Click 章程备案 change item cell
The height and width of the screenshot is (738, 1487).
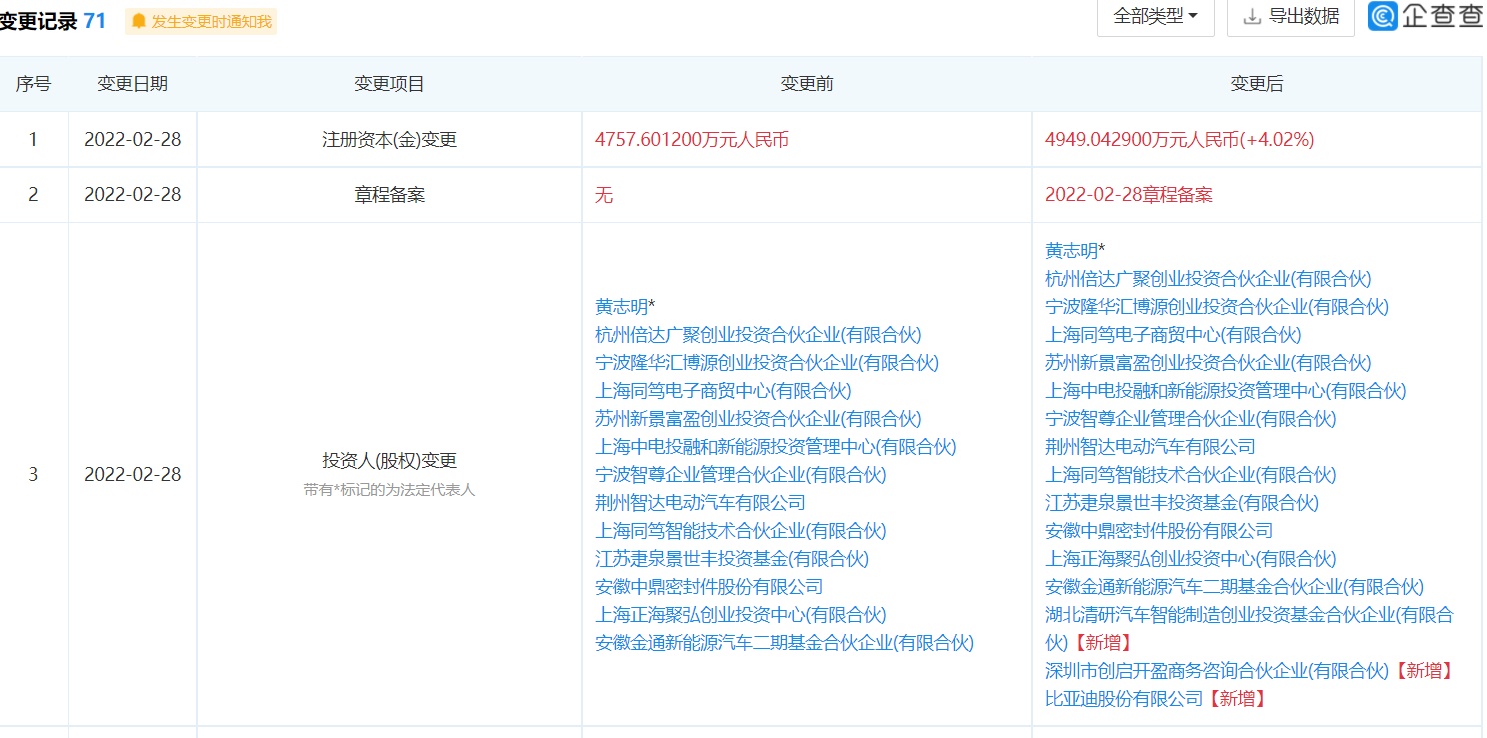pos(389,195)
